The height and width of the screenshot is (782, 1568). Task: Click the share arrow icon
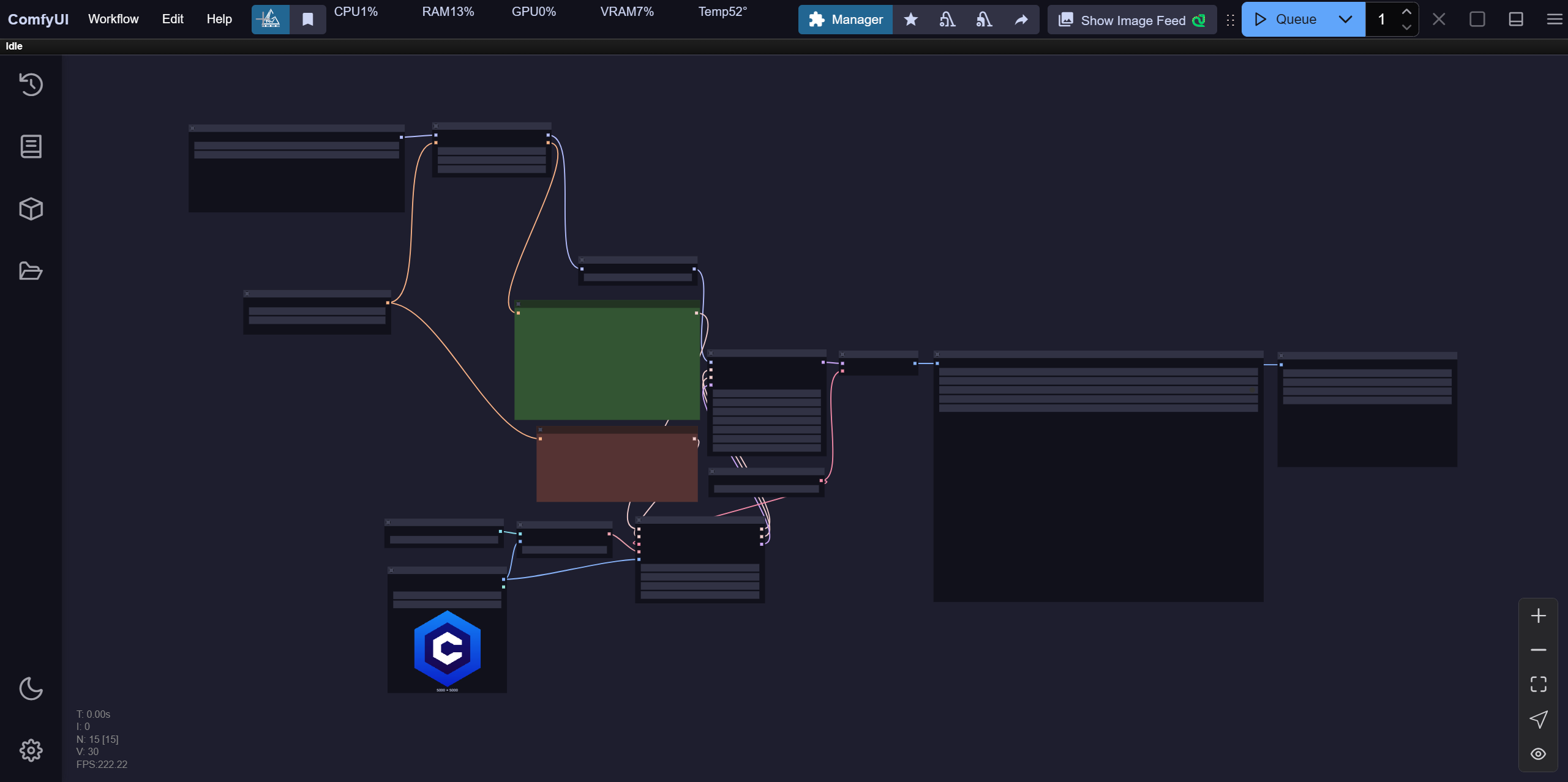(1021, 20)
